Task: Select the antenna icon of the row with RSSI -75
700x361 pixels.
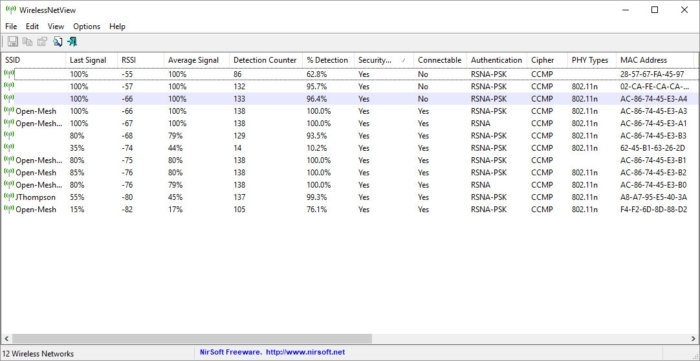Action: point(9,160)
